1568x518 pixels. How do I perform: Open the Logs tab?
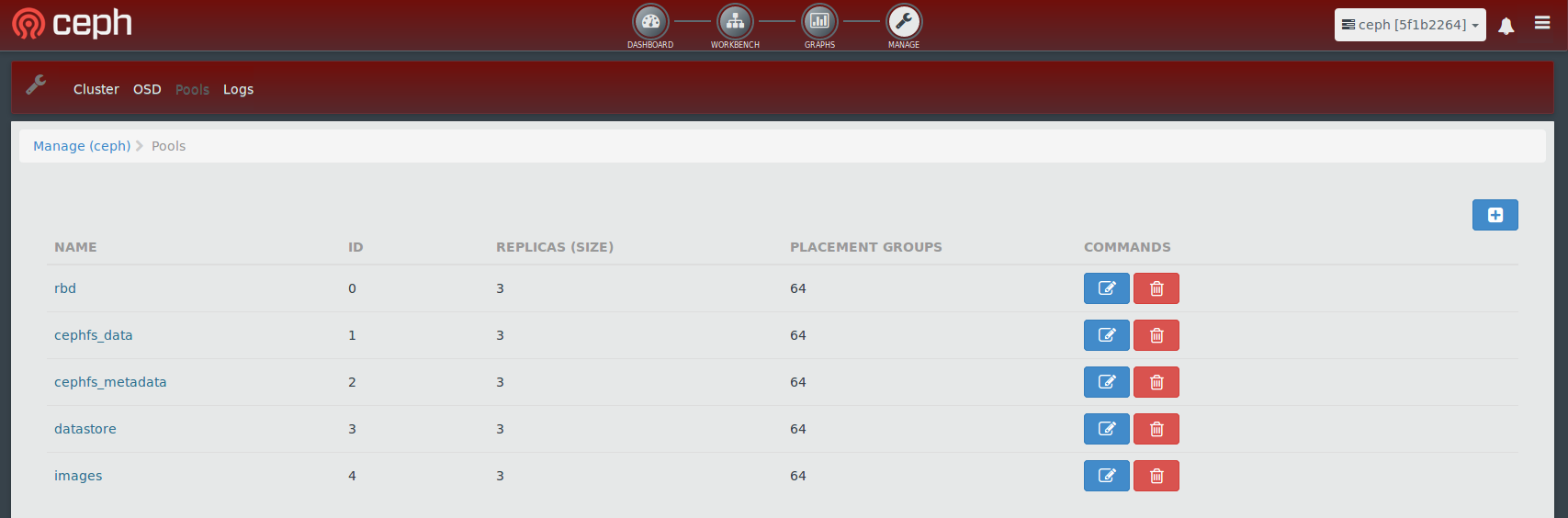coord(238,89)
